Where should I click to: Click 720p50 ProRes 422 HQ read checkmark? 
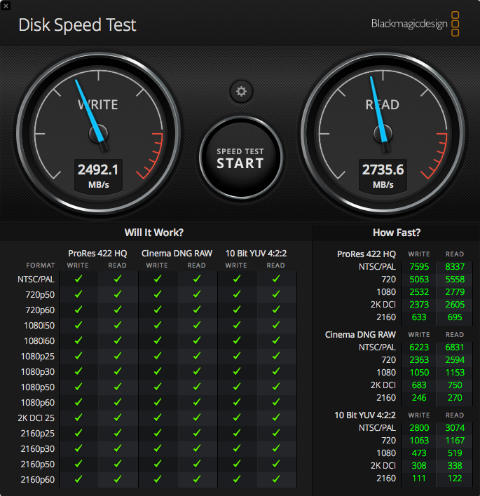tap(117, 294)
